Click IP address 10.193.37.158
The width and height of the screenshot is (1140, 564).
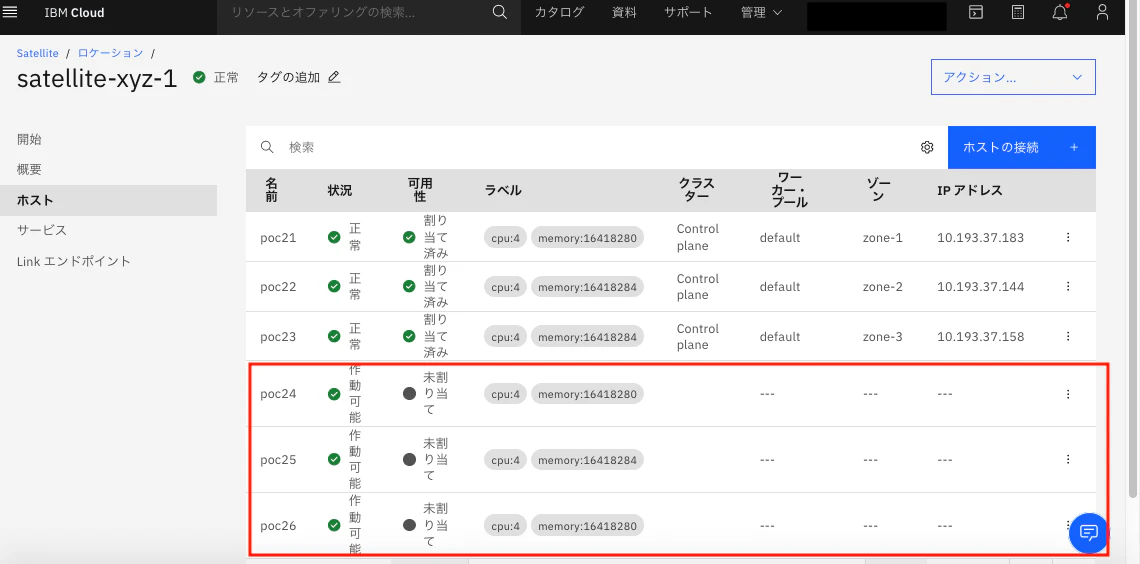[981, 337]
